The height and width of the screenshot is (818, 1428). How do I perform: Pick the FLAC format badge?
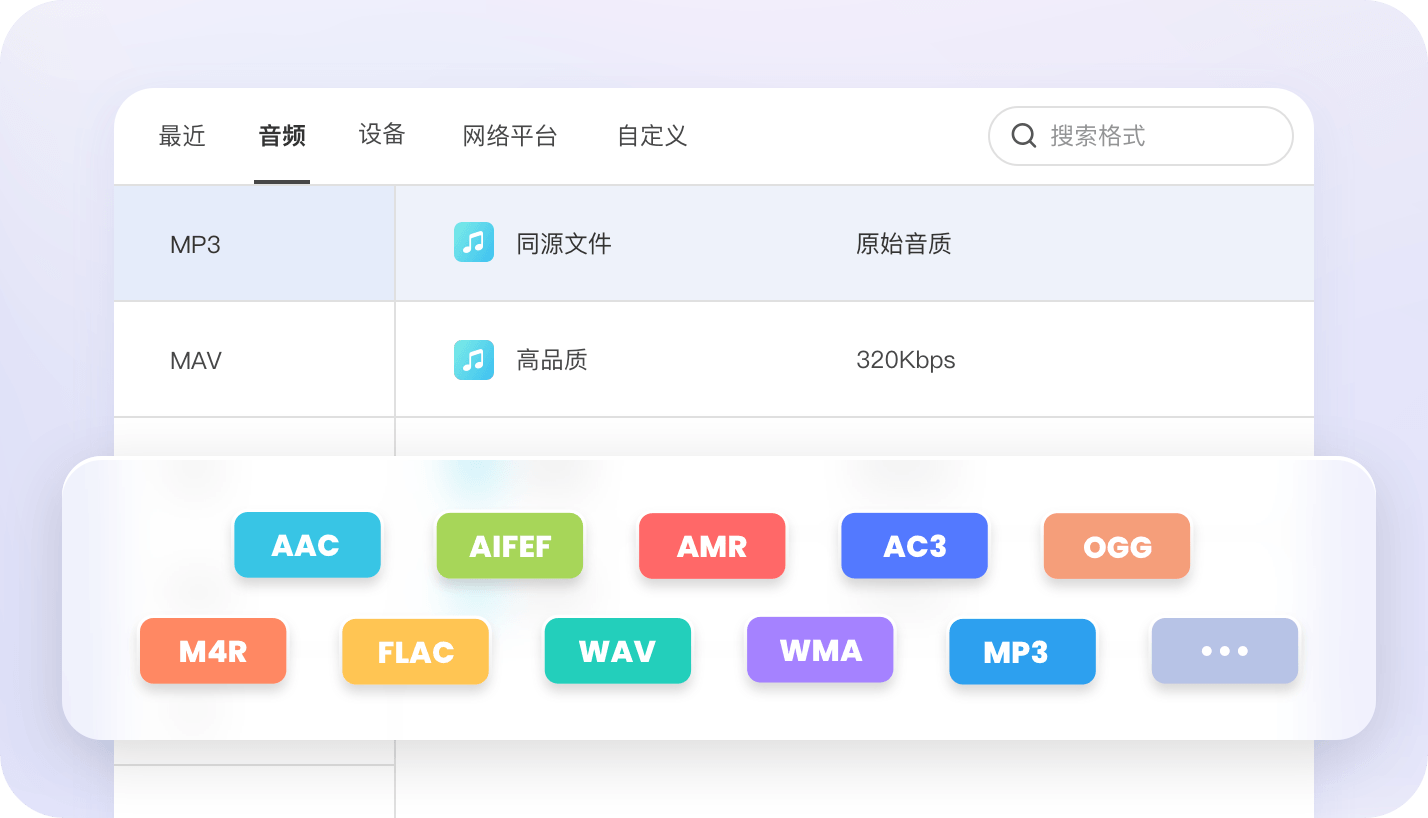[x=415, y=652]
